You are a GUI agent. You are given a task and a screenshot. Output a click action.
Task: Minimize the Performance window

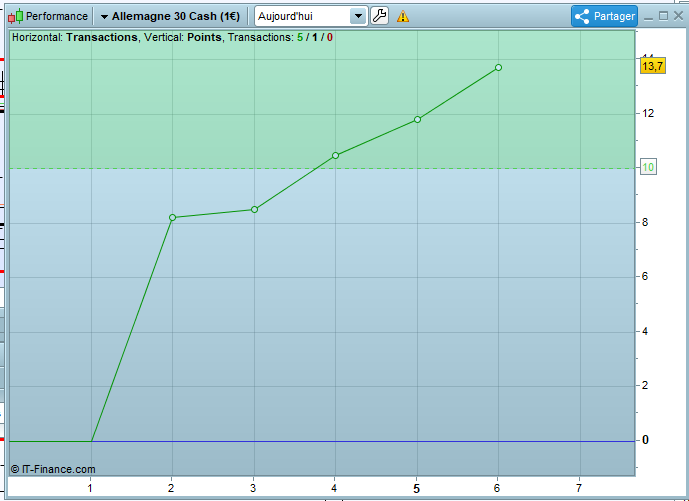648,17
